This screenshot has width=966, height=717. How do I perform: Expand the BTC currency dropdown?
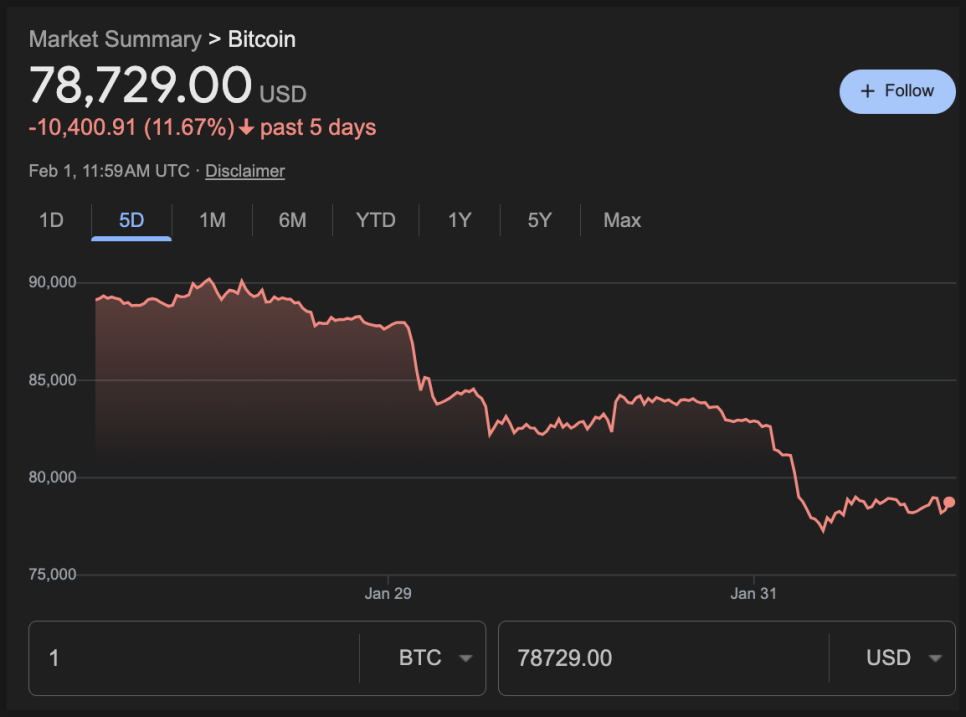coord(434,658)
